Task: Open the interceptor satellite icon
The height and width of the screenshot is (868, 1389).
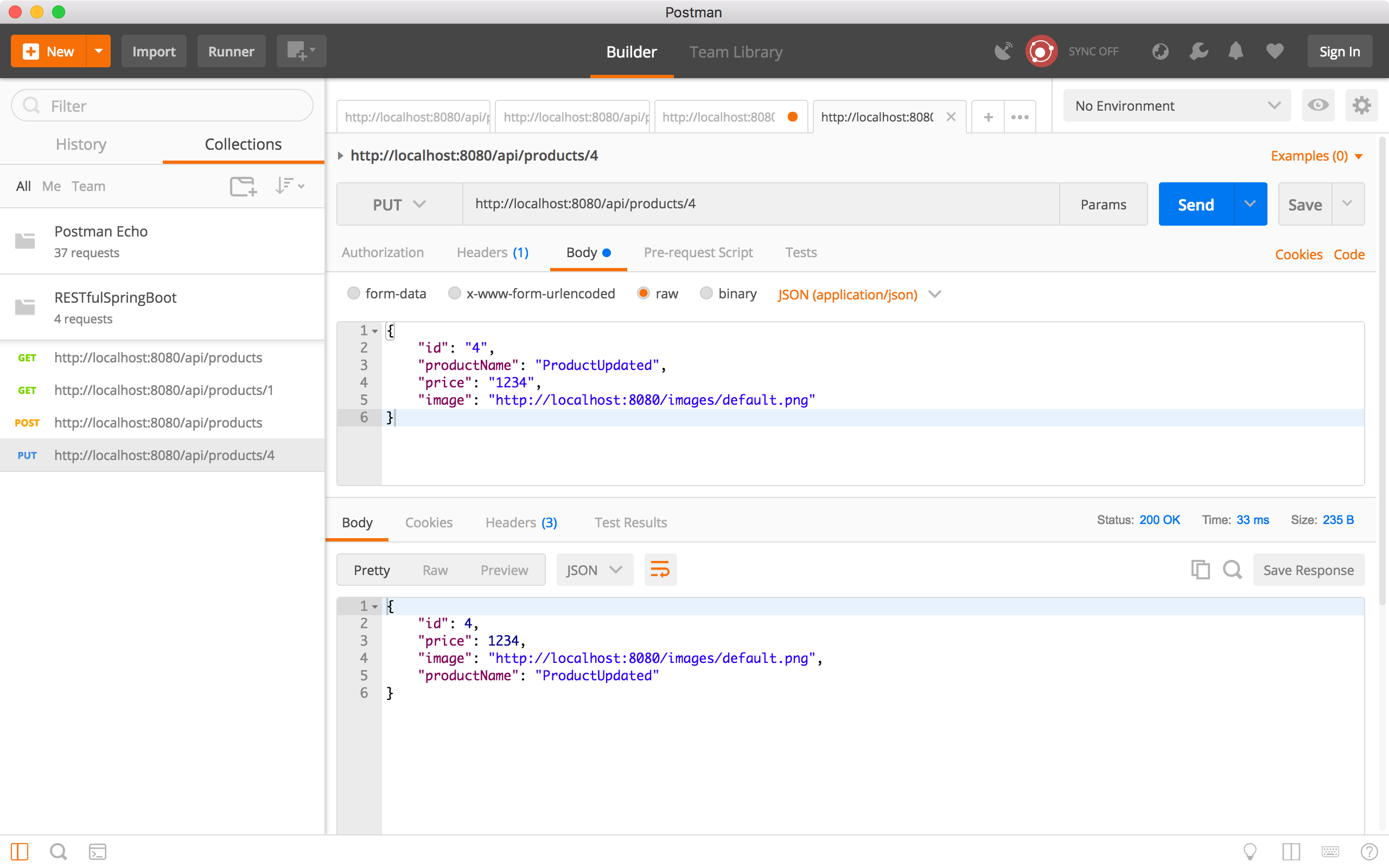Action: [1003, 52]
